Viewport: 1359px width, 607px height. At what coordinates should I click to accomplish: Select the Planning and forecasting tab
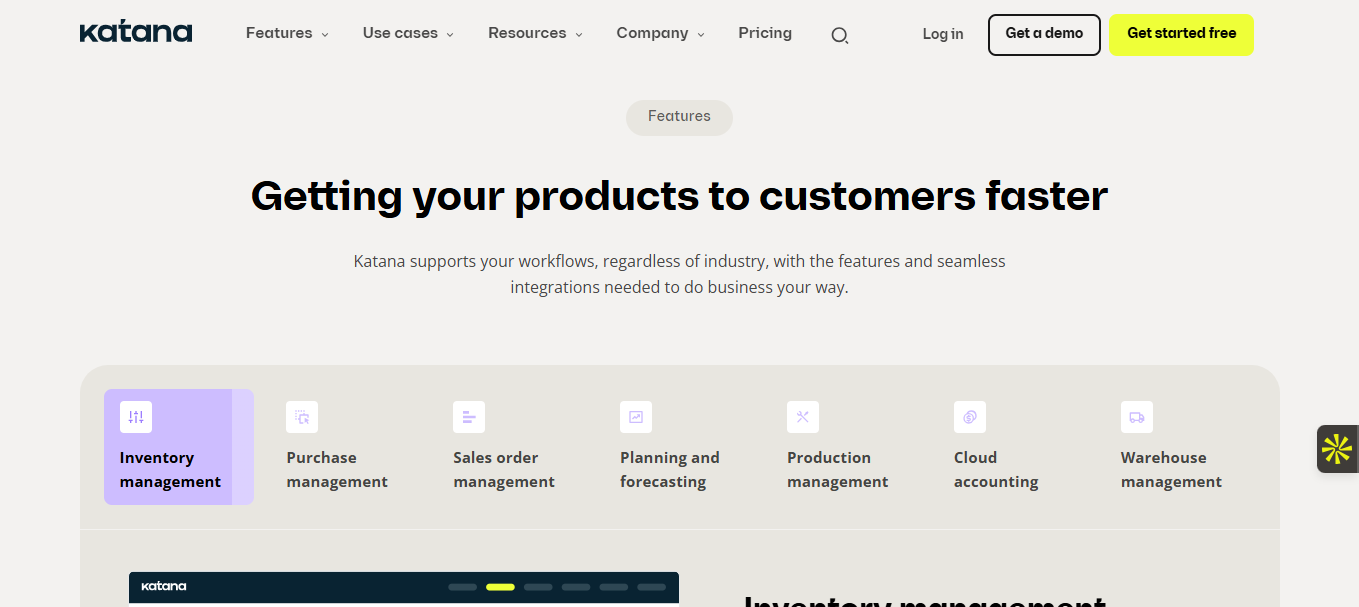(x=680, y=447)
